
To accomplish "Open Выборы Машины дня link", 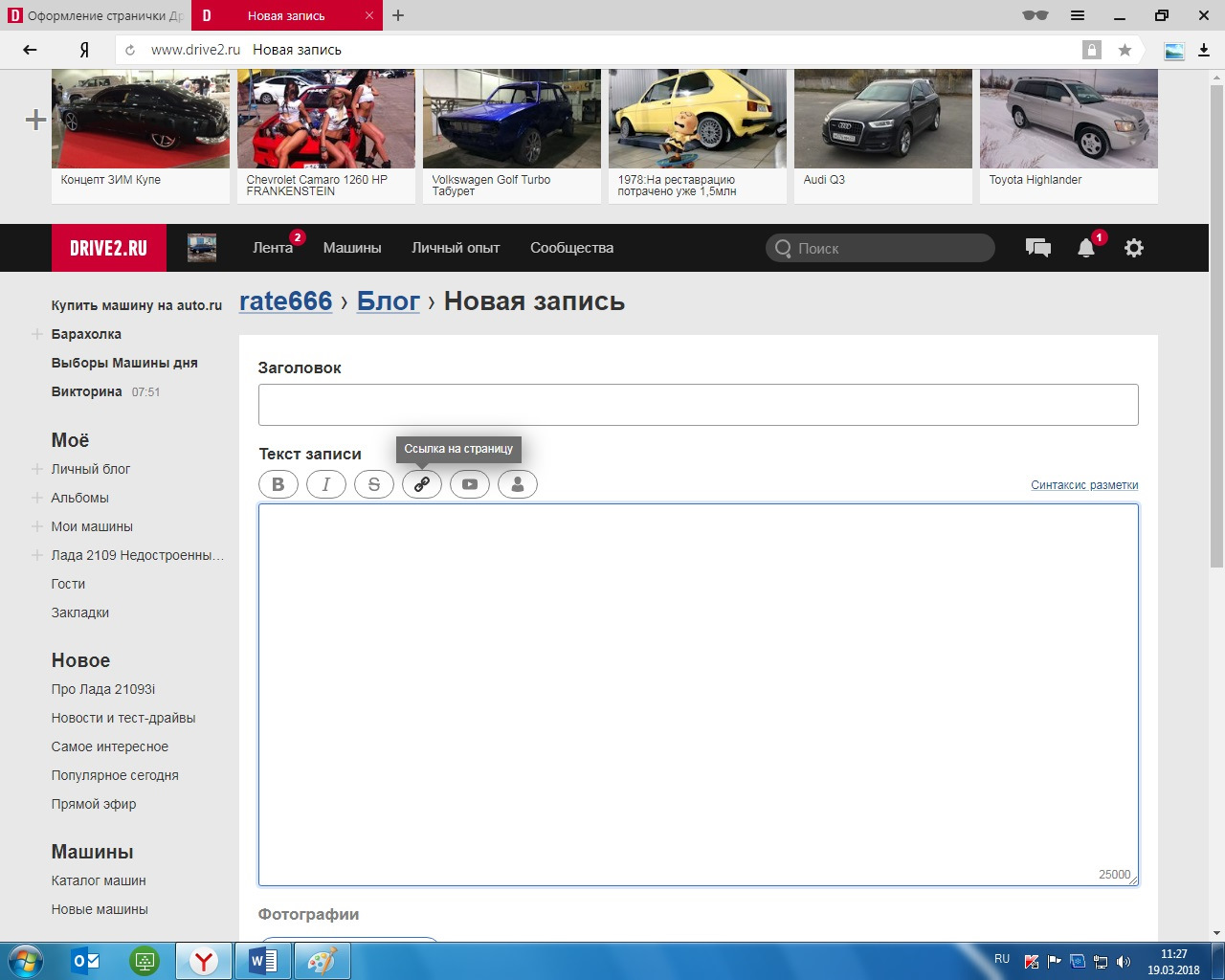I will pyautogui.click(x=124, y=363).
